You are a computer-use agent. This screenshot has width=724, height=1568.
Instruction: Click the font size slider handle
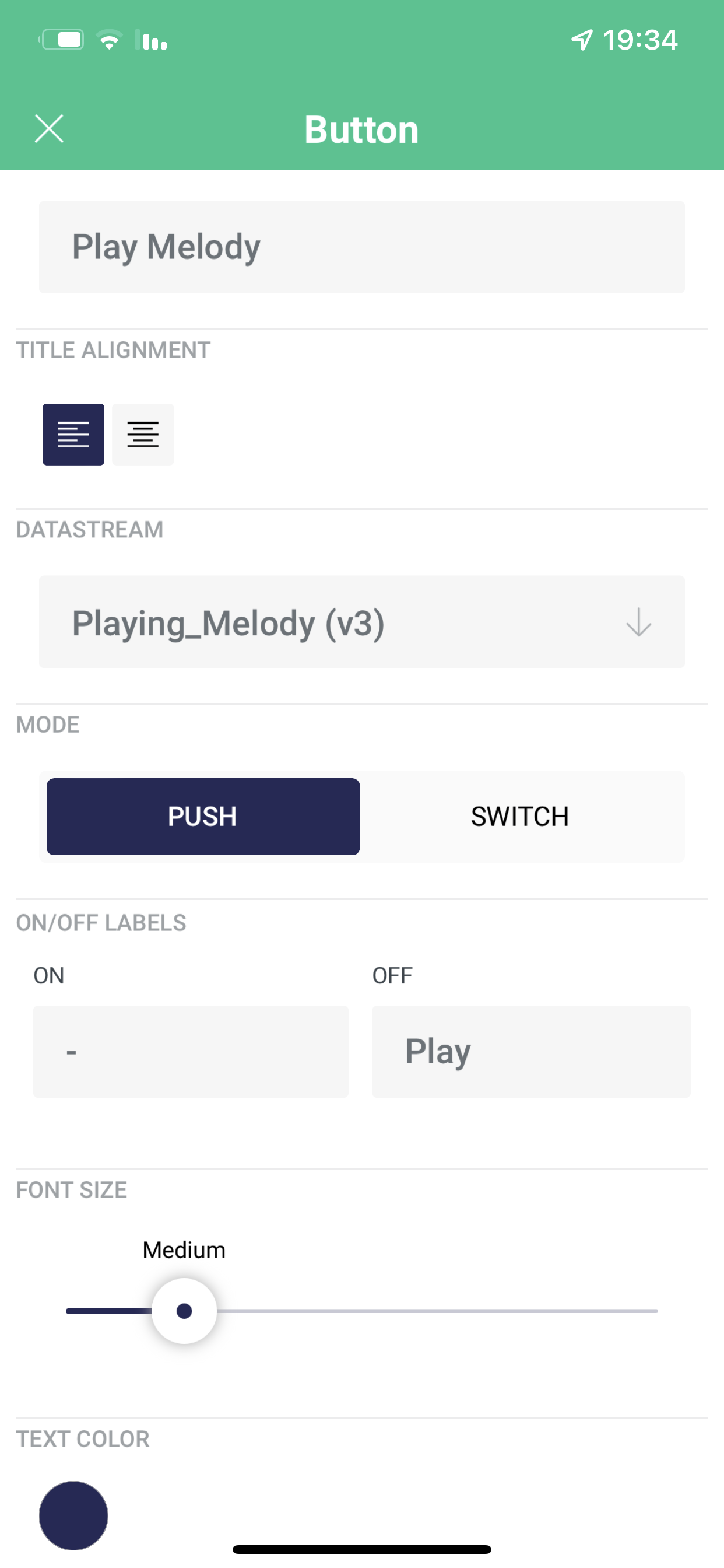tap(184, 1311)
